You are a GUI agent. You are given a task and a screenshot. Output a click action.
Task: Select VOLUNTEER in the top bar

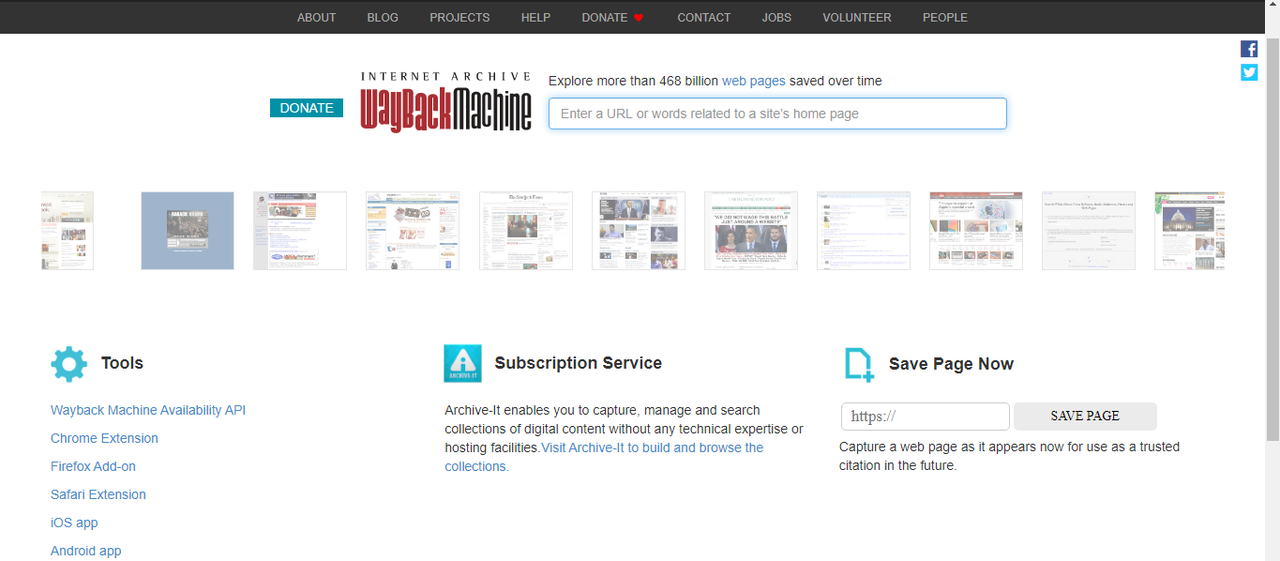(x=856, y=17)
